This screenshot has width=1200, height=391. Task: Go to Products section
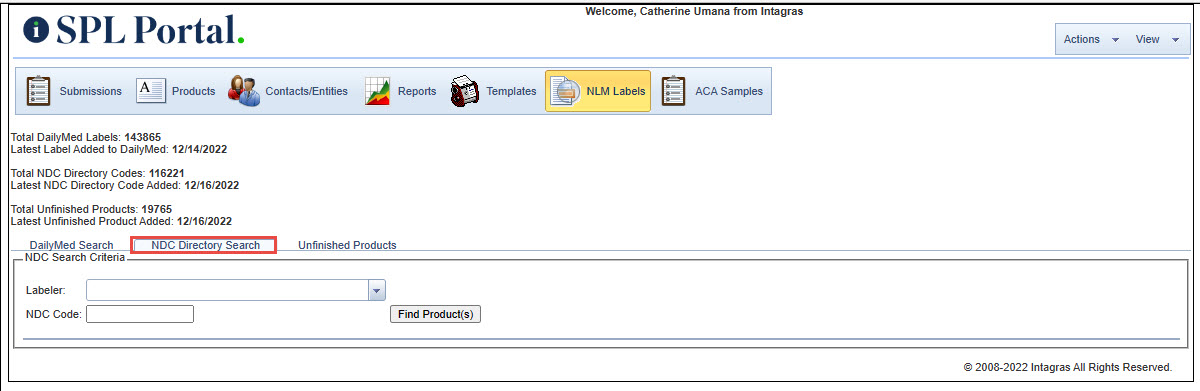click(x=176, y=91)
